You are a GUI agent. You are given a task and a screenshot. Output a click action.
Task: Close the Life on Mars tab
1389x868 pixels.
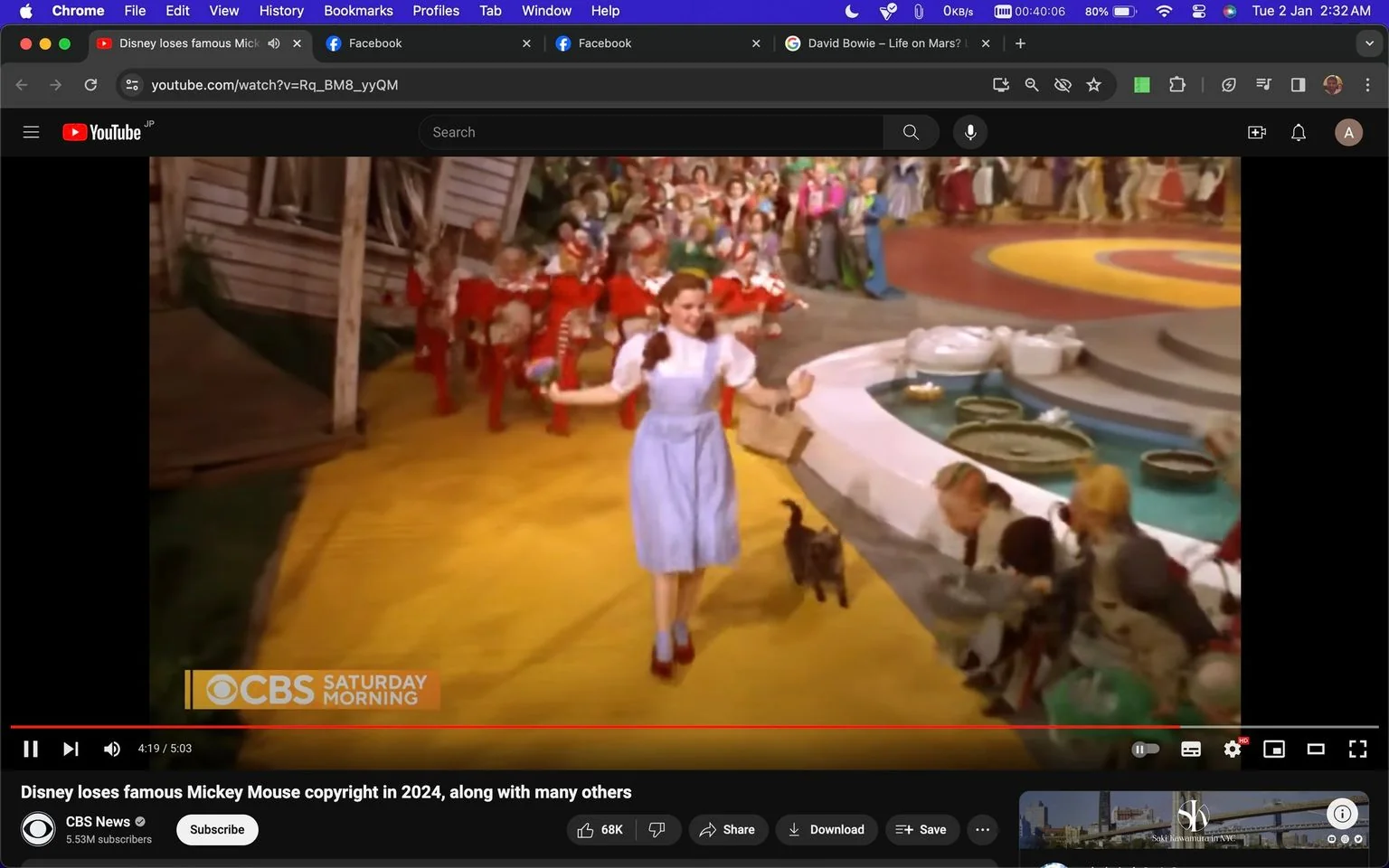point(986,43)
